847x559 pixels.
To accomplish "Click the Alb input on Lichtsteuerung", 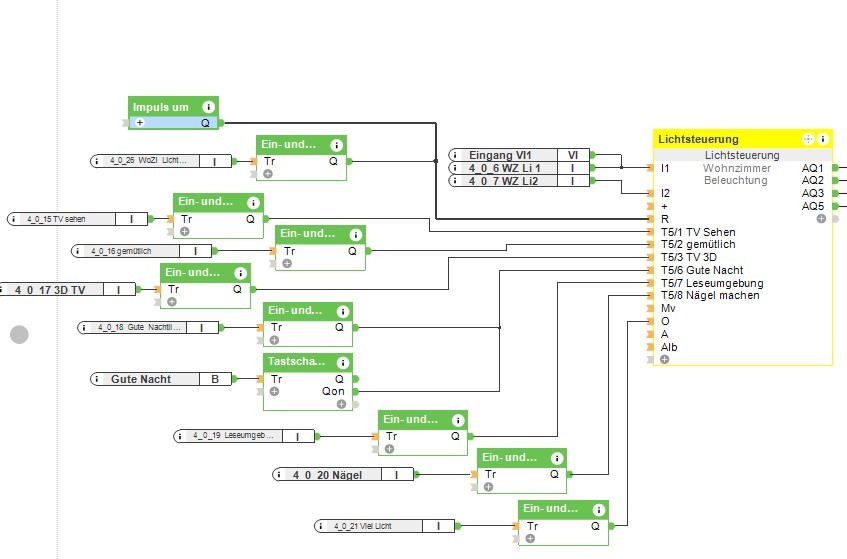I will click(x=669, y=347).
